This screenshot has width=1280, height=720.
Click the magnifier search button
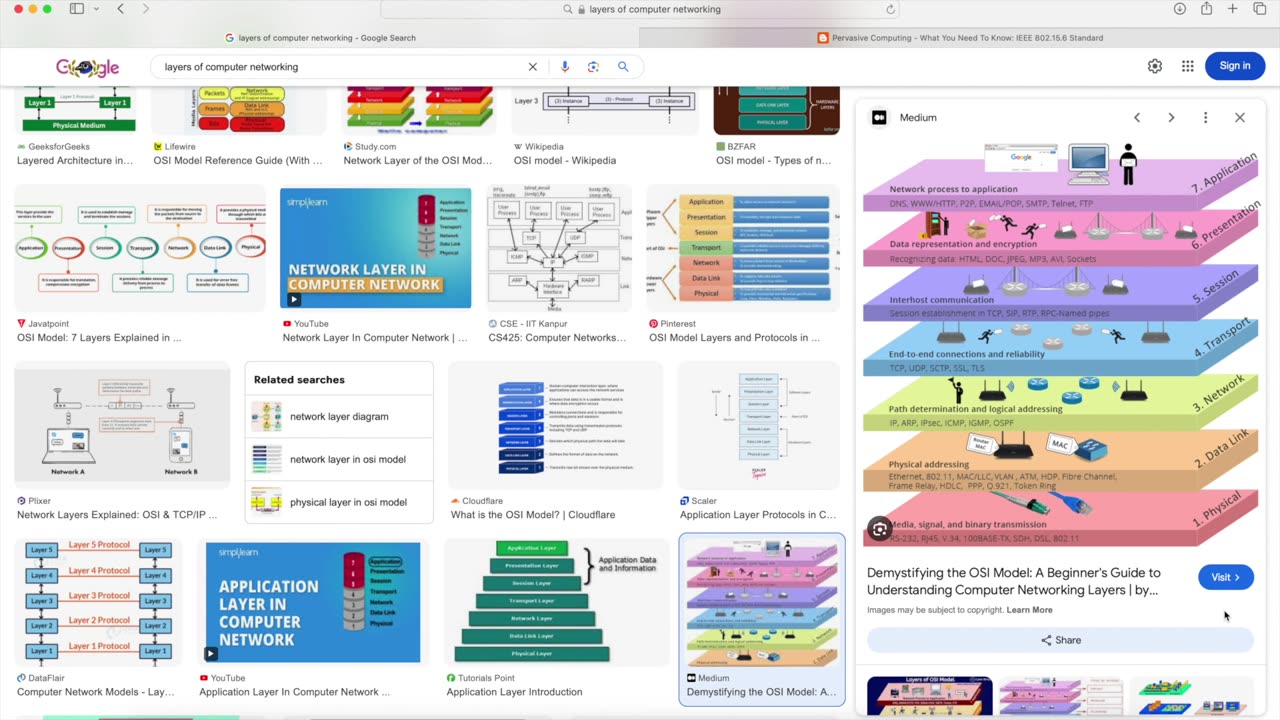[623, 67]
